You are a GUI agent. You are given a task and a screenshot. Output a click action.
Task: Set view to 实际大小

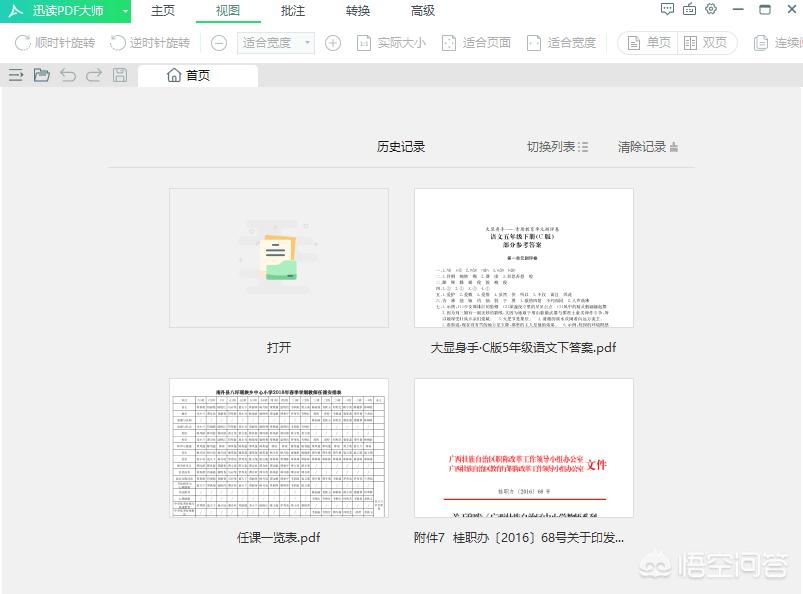point(391,43)
